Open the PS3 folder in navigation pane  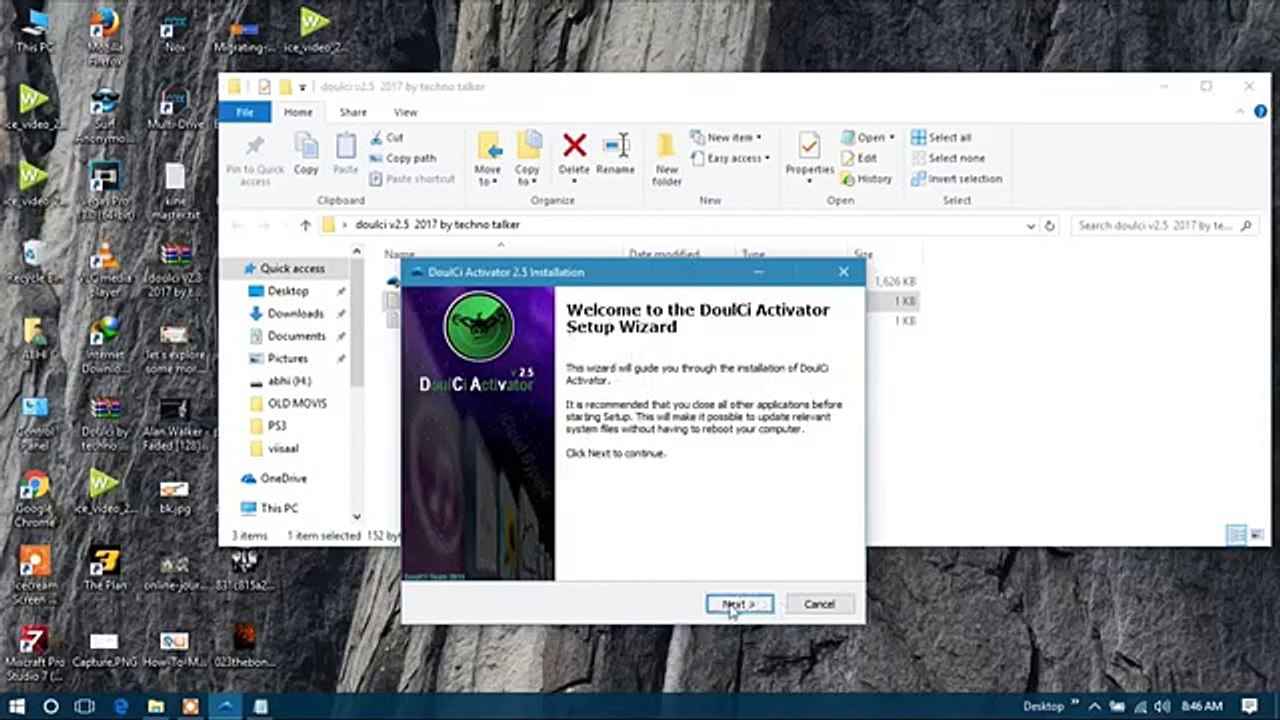click(x=277, y=426)
